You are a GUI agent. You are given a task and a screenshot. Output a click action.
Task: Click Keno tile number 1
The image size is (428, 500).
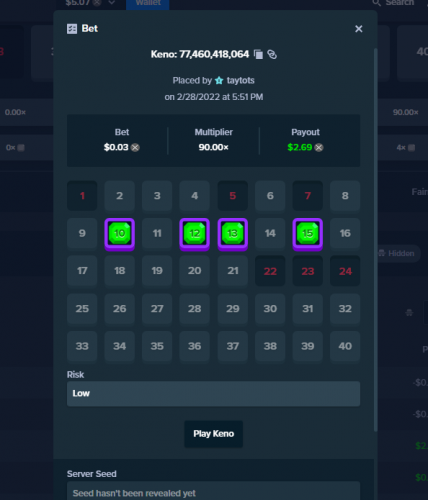(x=82, y=196)
